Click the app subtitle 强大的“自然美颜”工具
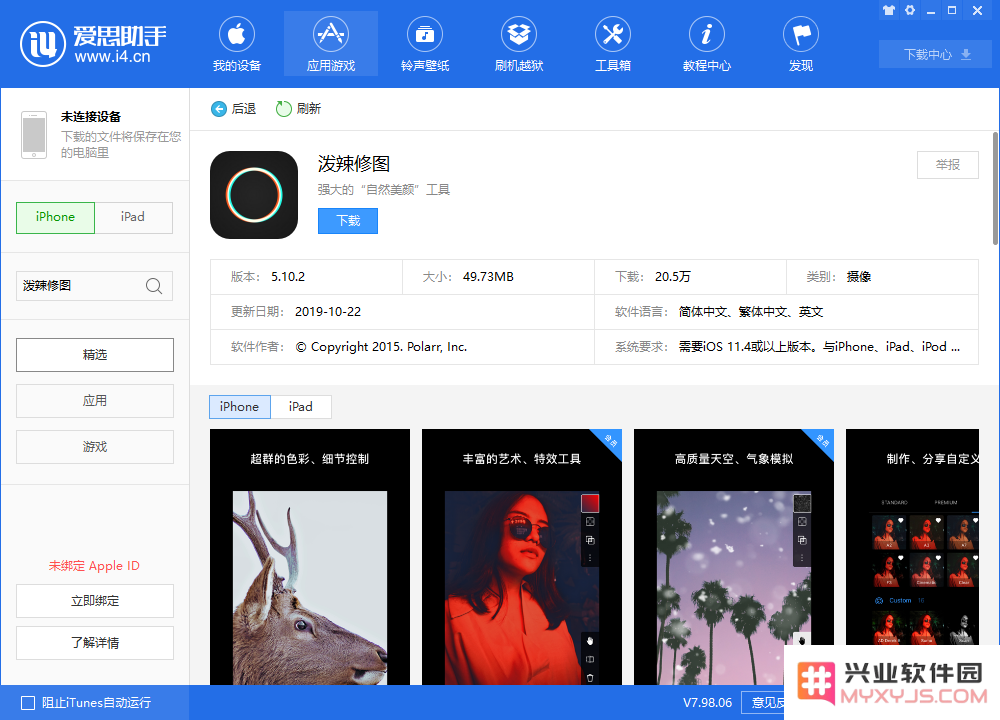 pos(384,190)
